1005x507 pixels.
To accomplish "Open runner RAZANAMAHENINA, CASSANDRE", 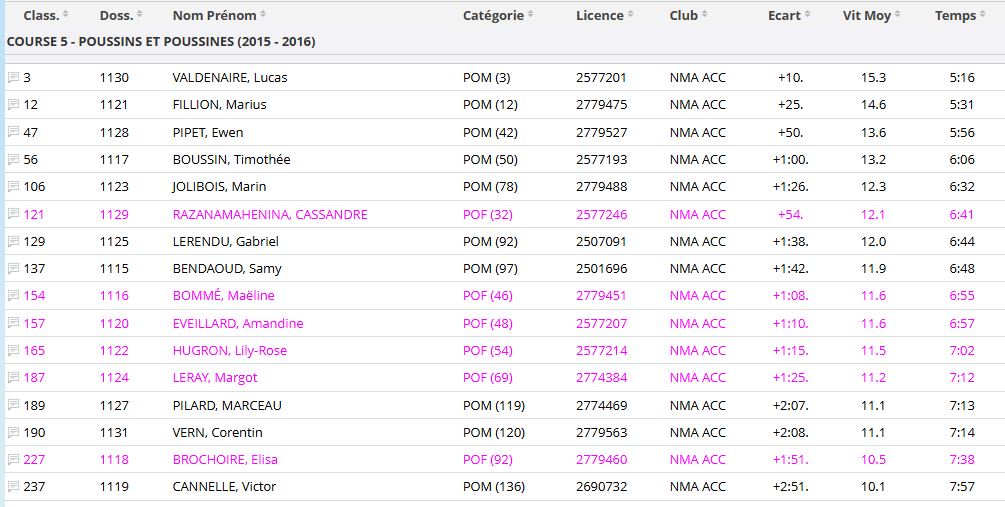I will click(270, 214).
